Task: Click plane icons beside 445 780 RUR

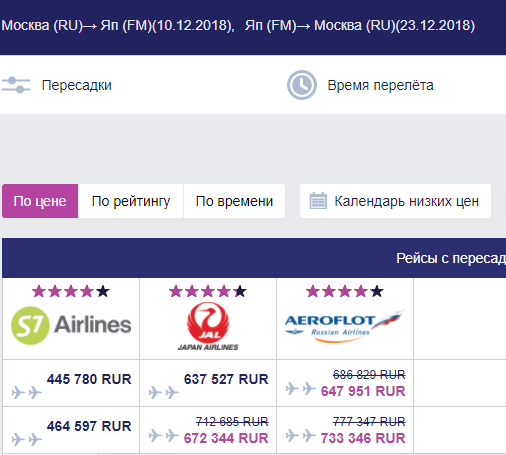Action: 27,392
